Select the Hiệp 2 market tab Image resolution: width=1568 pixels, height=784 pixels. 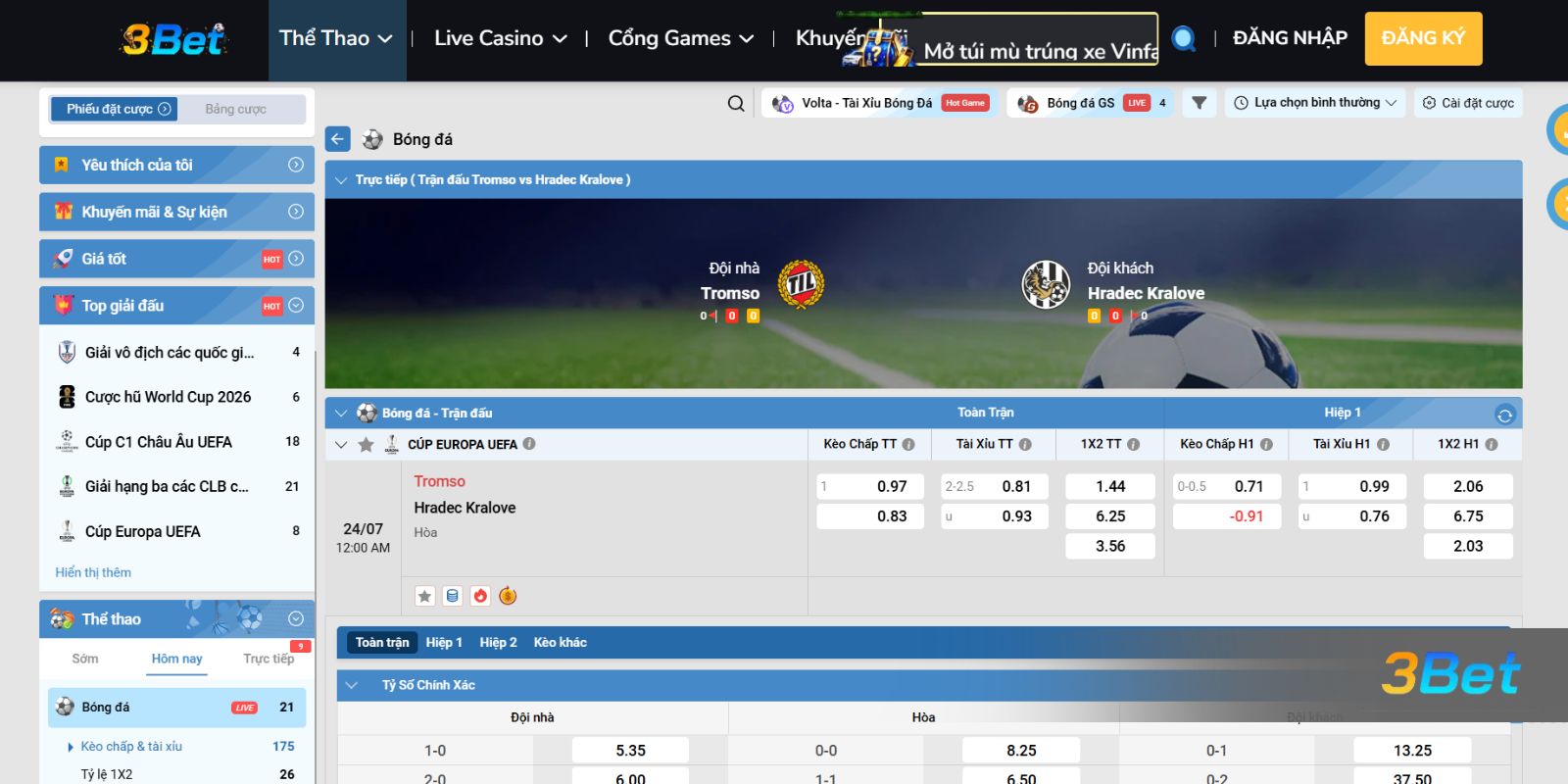pyautogui.click(x=498, y=643)
